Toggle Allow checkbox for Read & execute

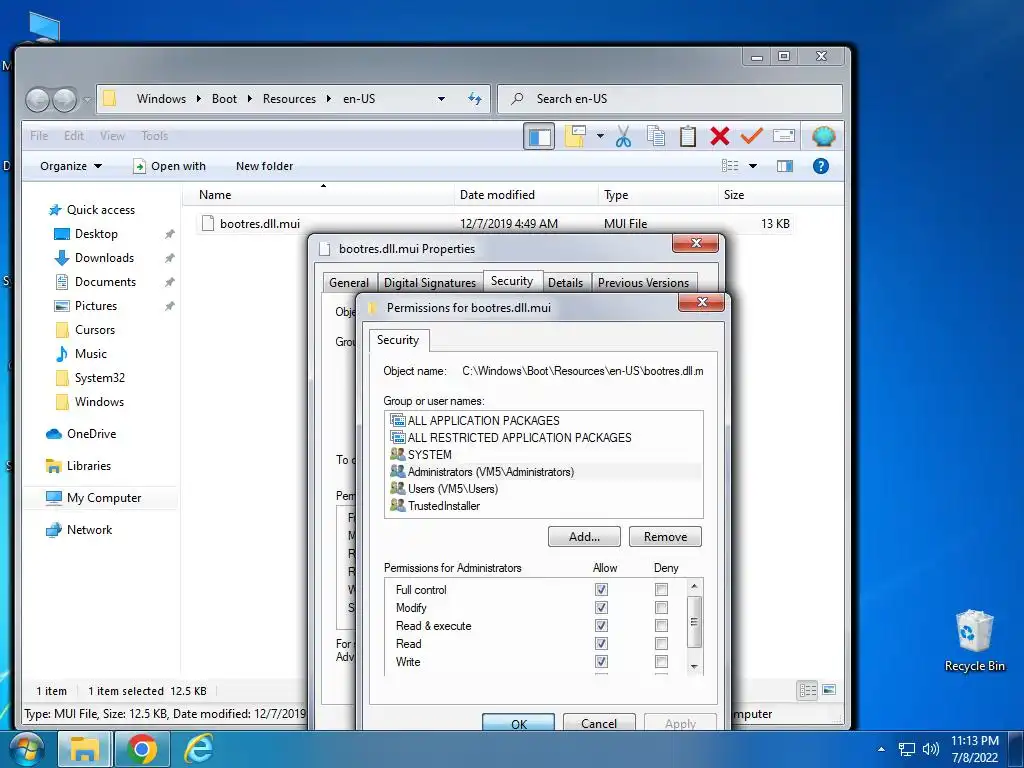[x=601, y=626]
